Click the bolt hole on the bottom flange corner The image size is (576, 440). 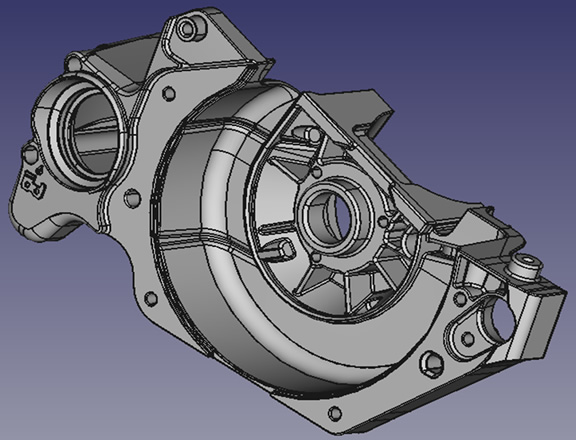pos(335,413)
